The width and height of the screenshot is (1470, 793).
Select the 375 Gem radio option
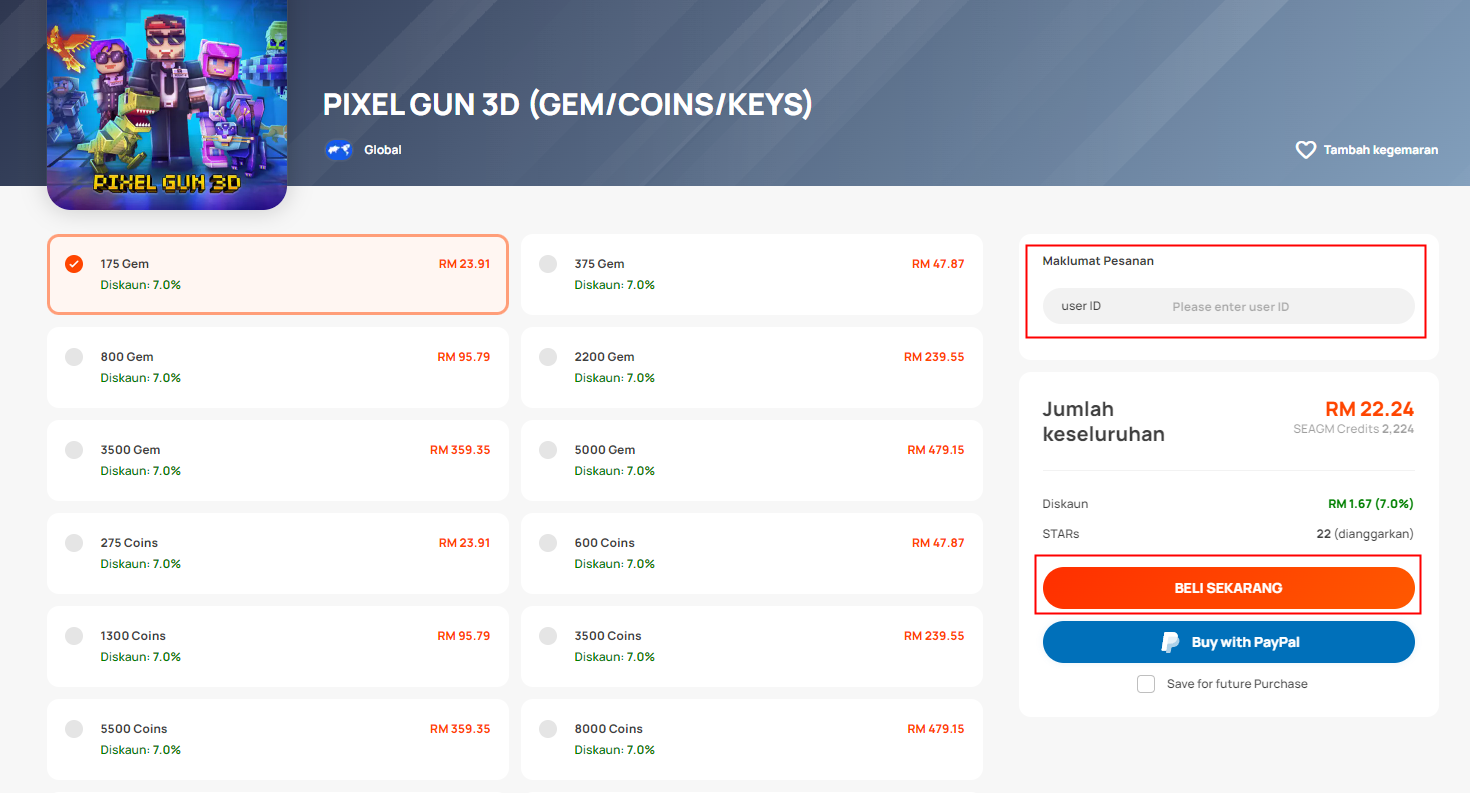tap(548, 264)
